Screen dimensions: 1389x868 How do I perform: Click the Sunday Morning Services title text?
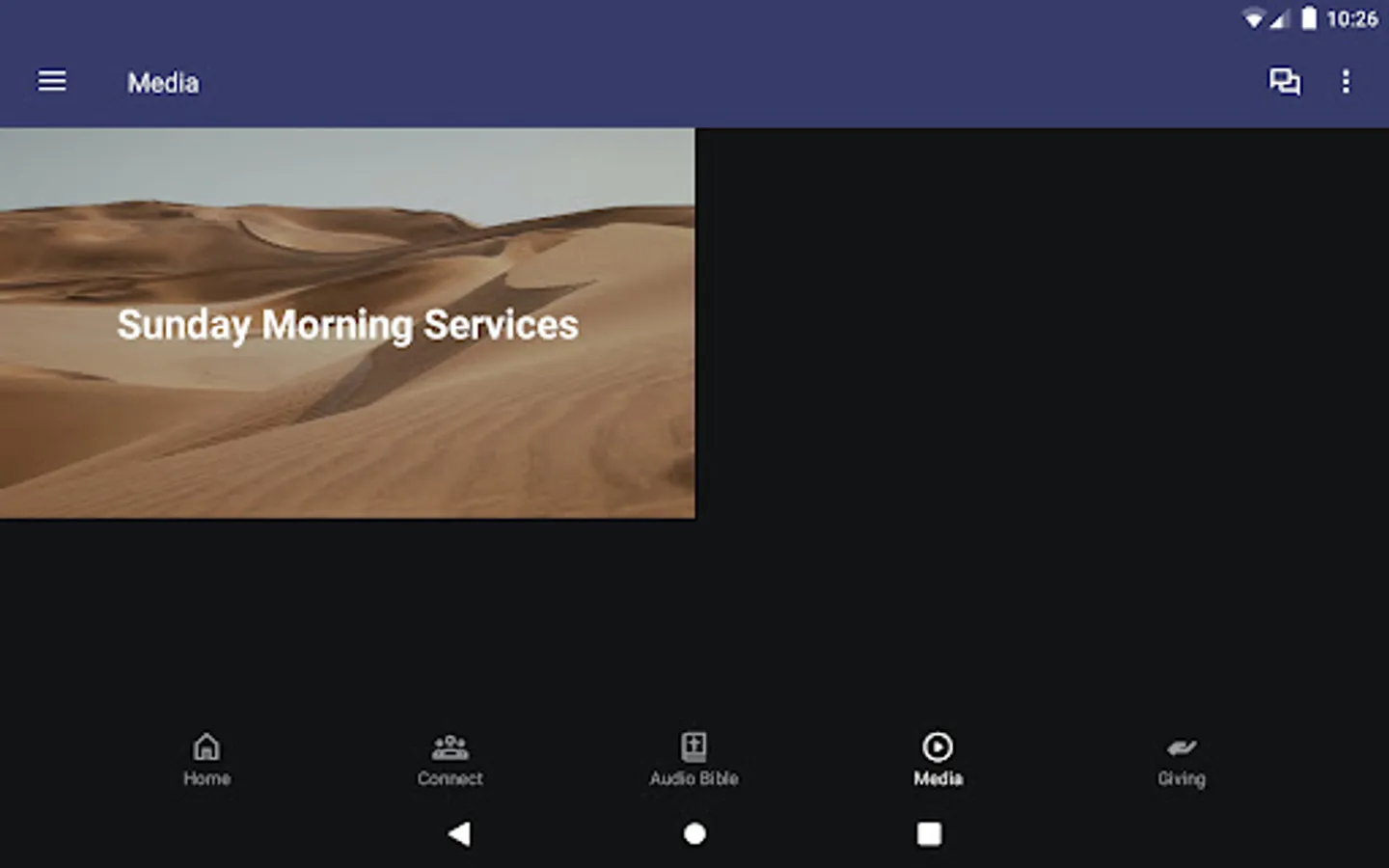click(348, 325)
